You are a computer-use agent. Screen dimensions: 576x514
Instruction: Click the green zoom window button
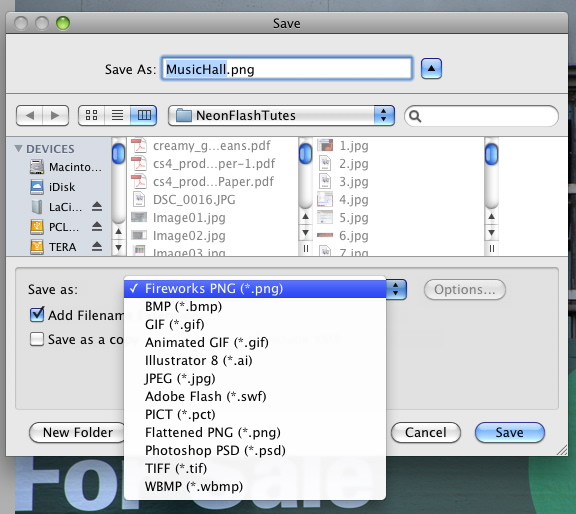63,23
